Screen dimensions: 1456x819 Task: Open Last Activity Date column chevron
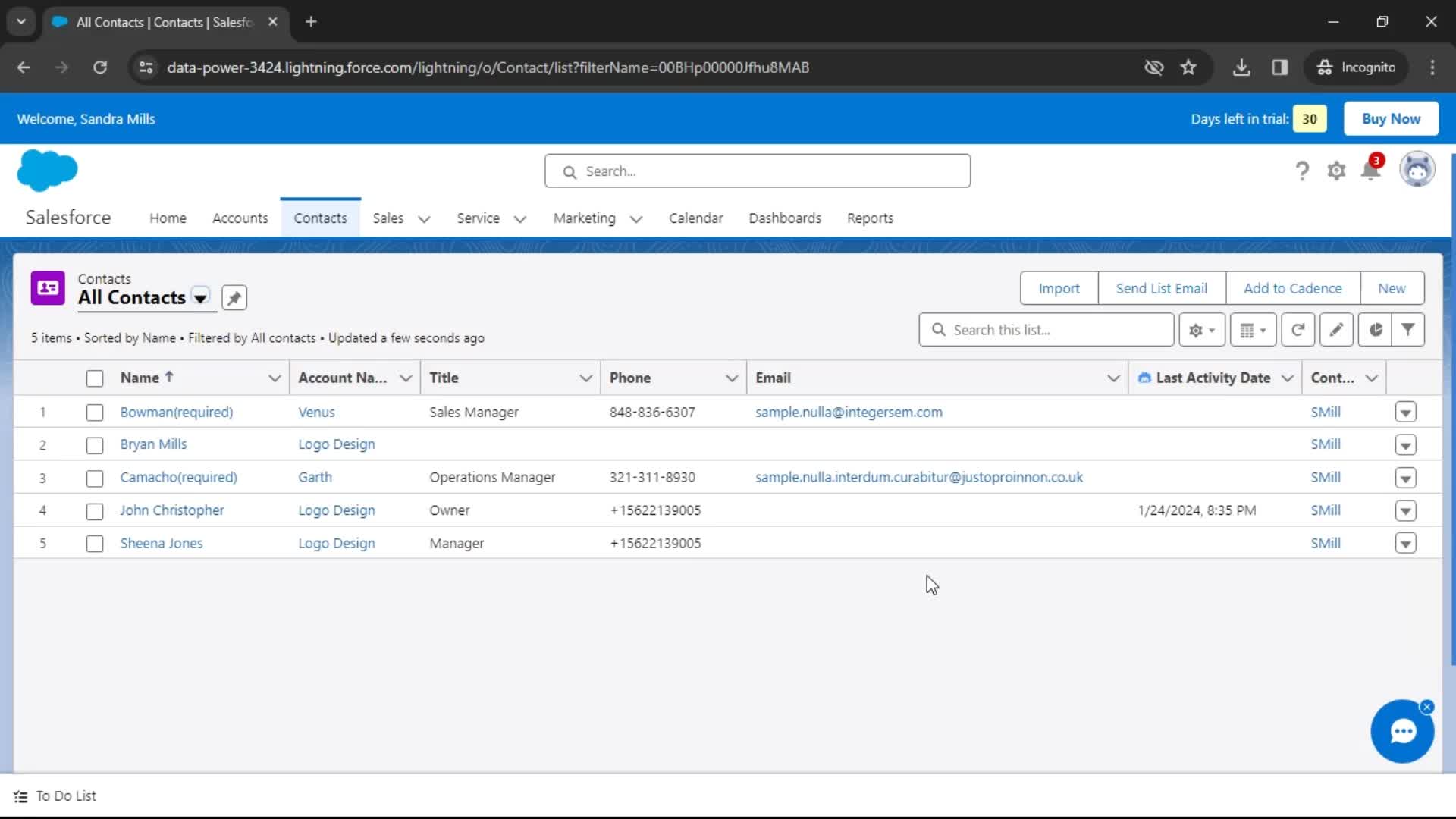click(1287, 378)
